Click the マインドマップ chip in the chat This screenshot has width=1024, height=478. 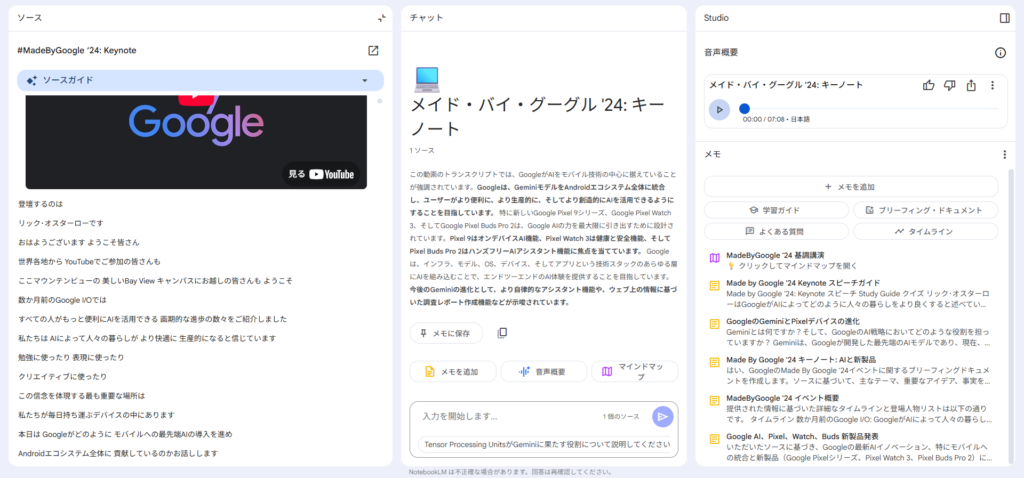tap(635, 372)
